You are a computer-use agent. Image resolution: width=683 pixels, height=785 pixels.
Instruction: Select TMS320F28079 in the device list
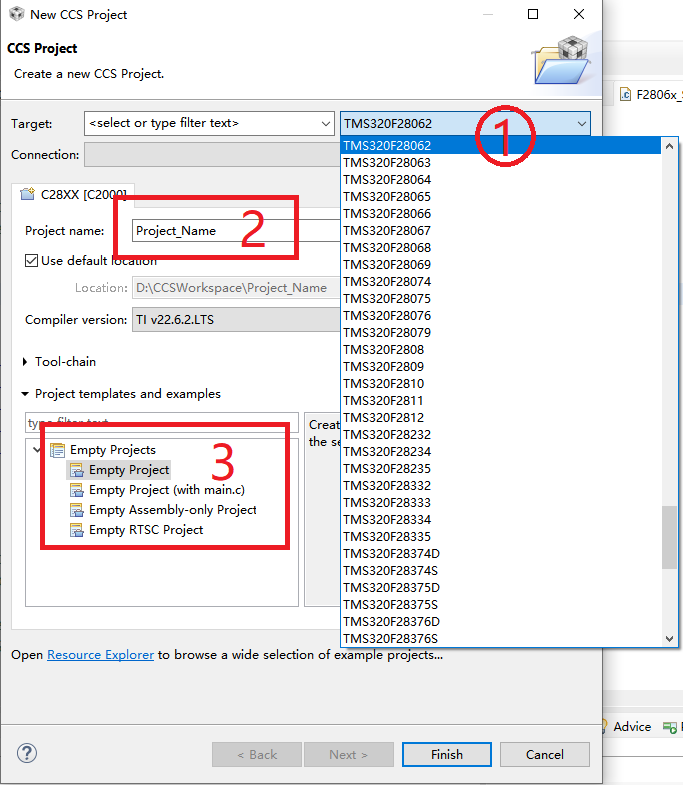[x=501, y=333]
